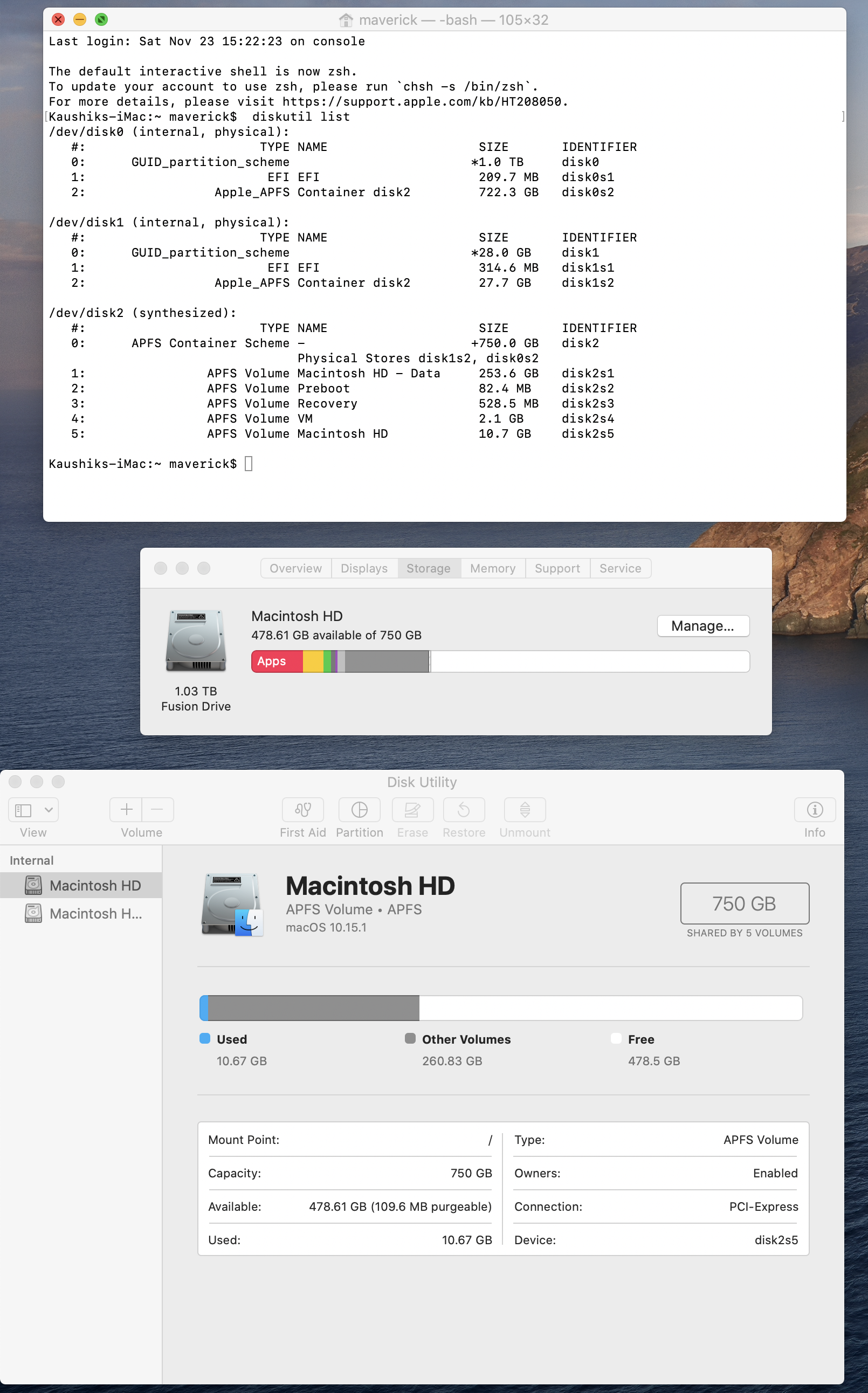Click the 'diskutil list' command text

click(x=301, y=116)
